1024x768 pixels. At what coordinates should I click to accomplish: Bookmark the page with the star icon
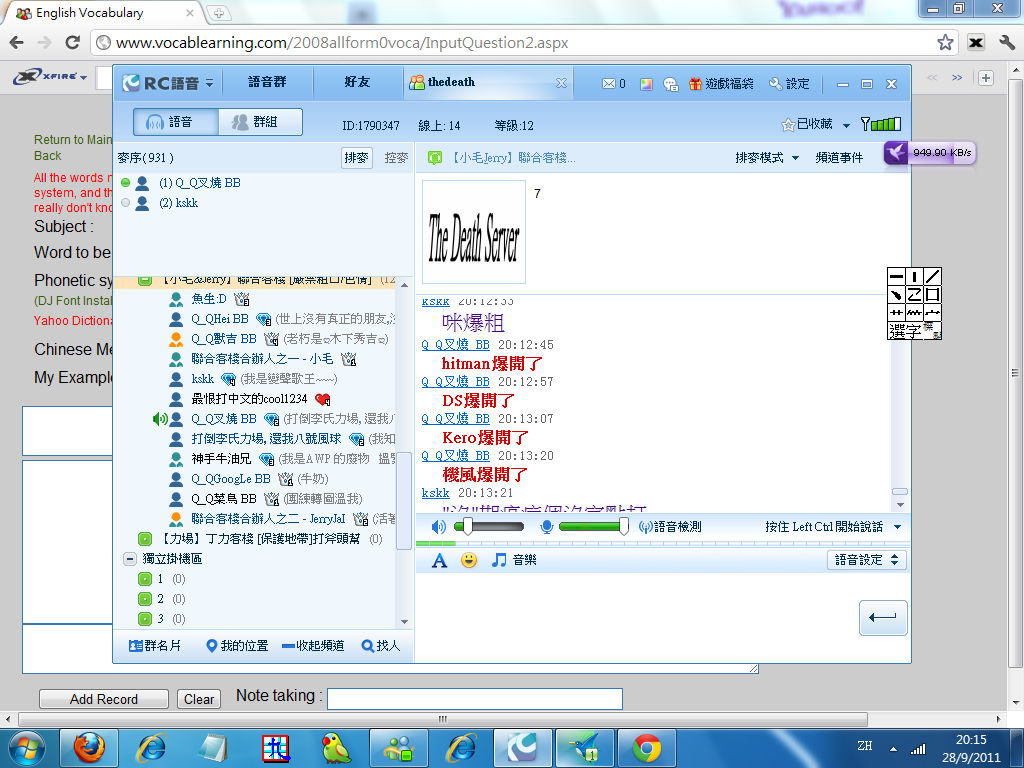[945, 42]
